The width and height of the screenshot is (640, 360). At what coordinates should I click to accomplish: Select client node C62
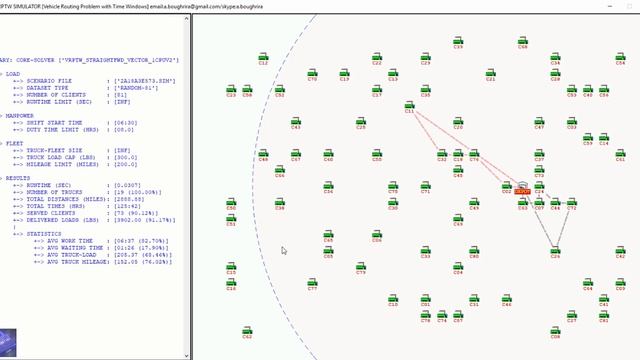click(247, 332)
